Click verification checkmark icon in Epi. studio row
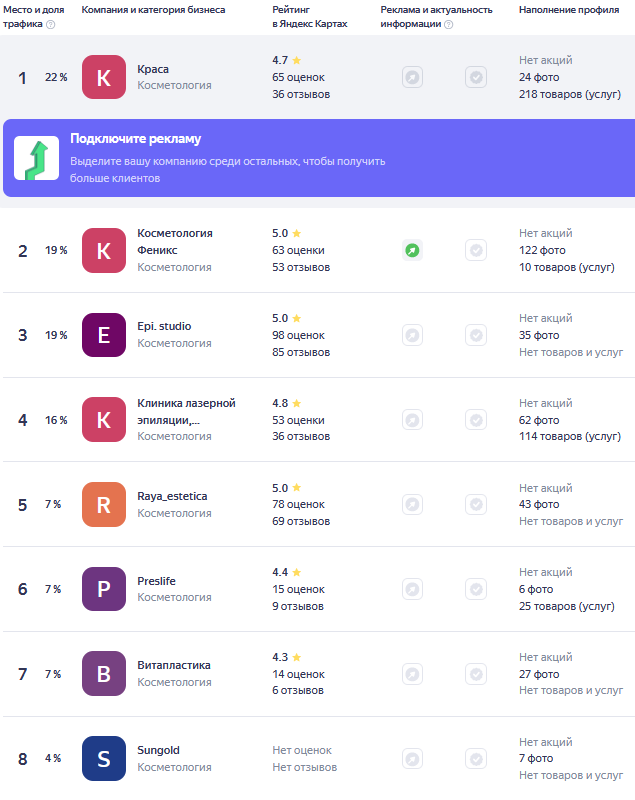The image size is (635, 800). tap(476, 335)
